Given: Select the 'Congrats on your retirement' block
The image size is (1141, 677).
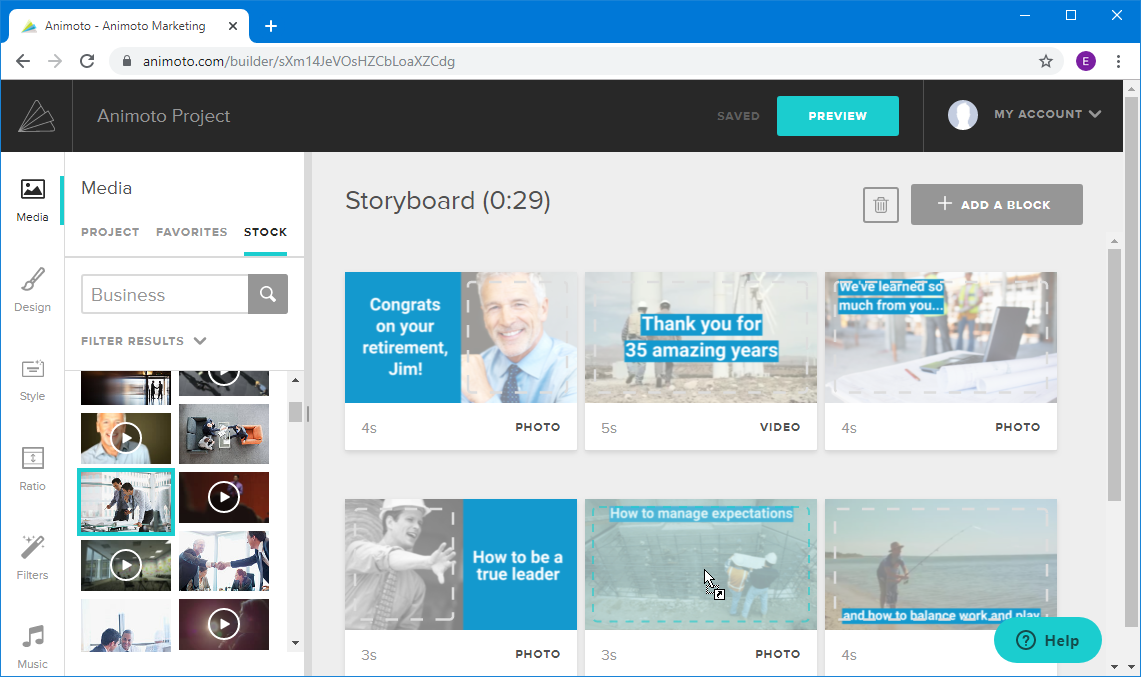Looking at the screenshot, I should 460,338.
